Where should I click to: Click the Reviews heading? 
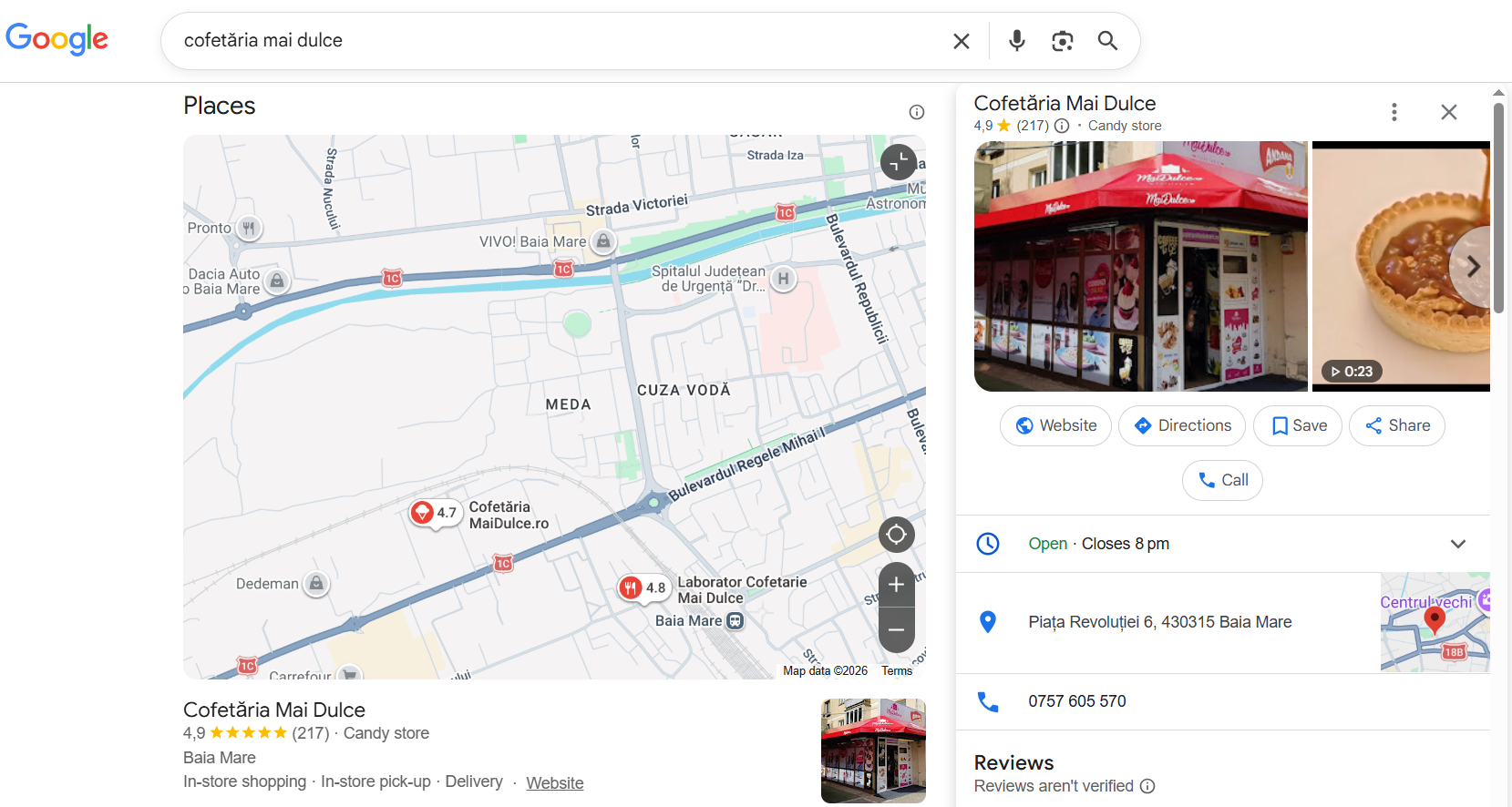coord(1013,762)
